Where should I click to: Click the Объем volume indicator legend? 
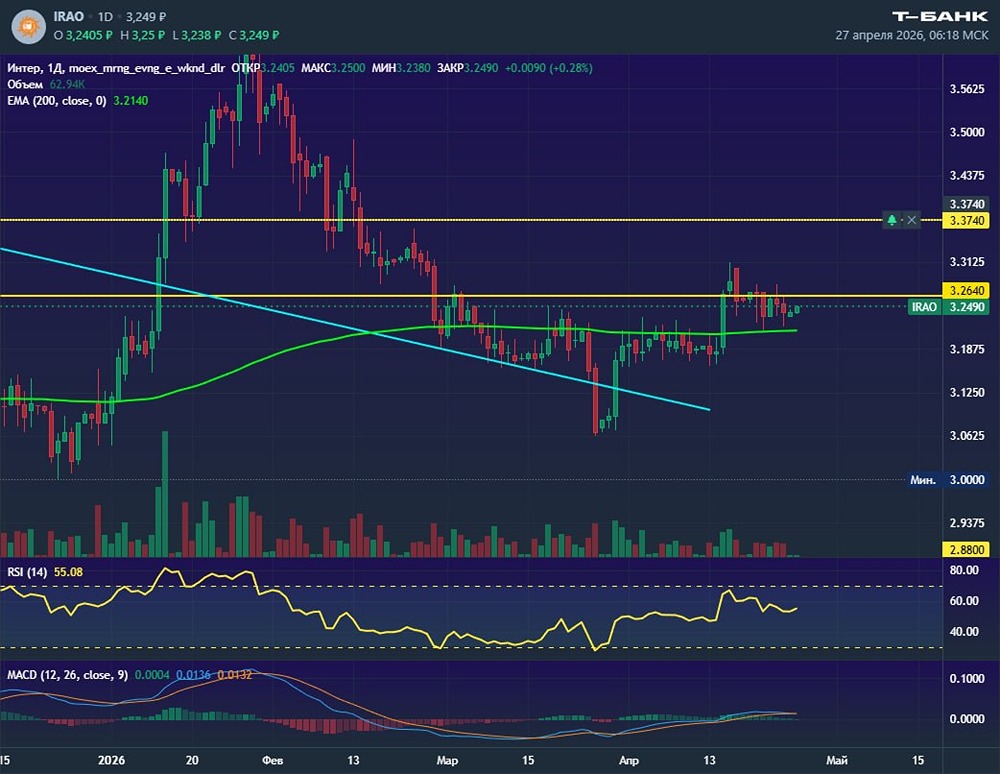tap(25, 84)
